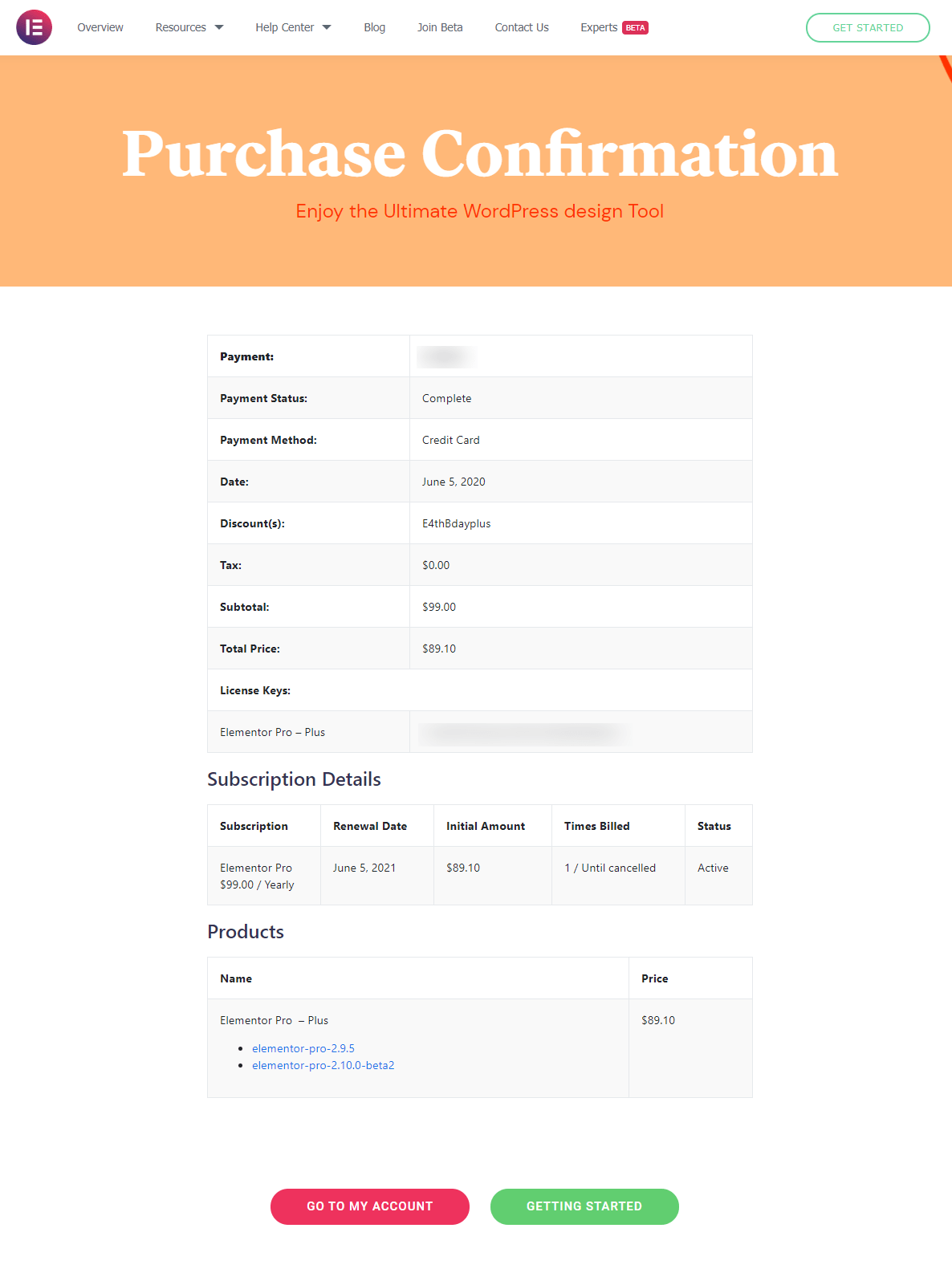Image resolution: width=952 pixels, height=1277 pixels.
Task: Open the Contact Us page
Action: (x=522, y=27)
